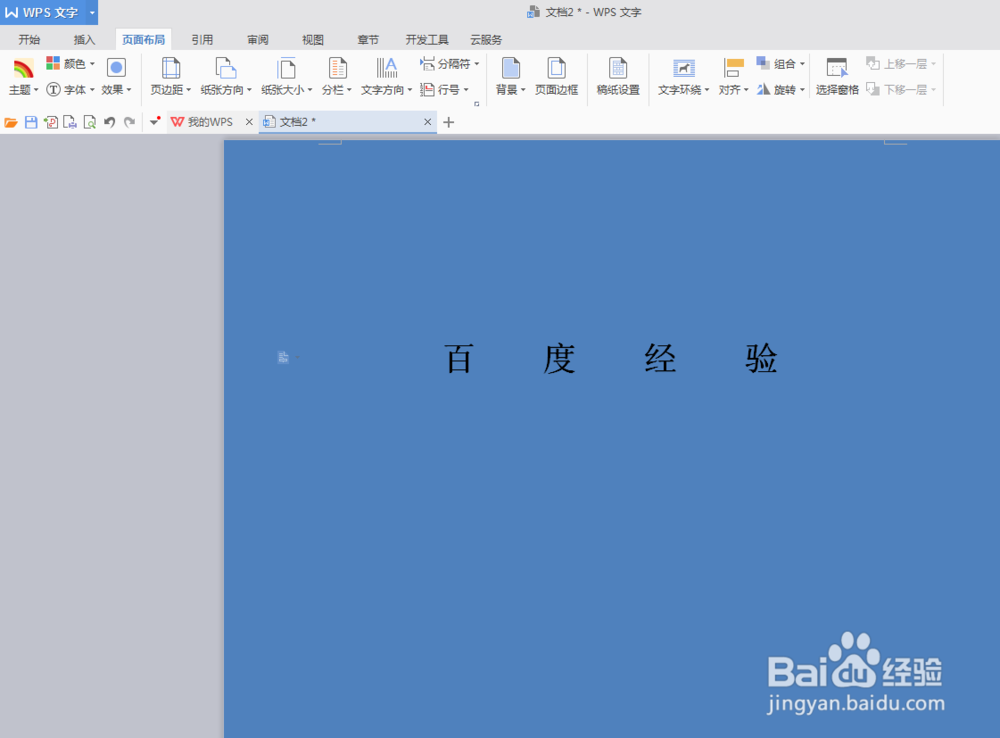Switch to the 插入 ribbon tab
This screenshot has height=738, width=1000.
[x=83, y=39]
